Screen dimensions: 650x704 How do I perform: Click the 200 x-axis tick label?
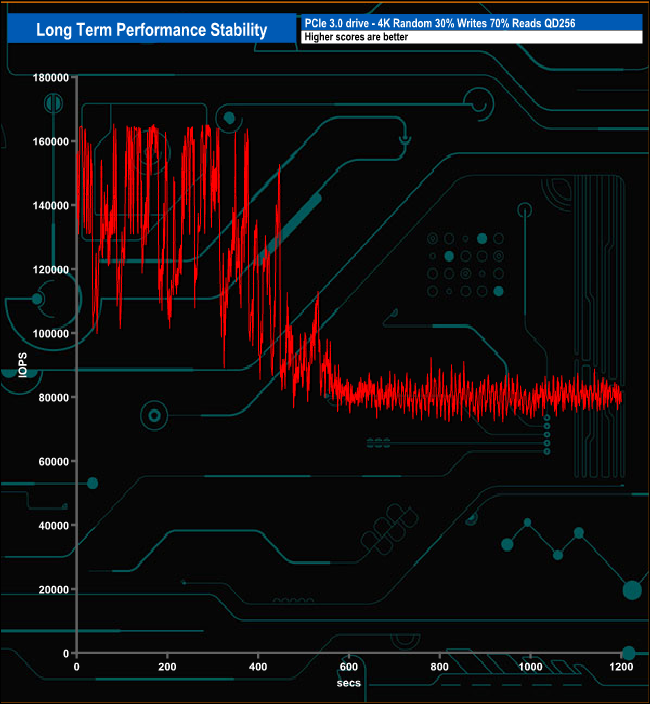click(167, 667)
